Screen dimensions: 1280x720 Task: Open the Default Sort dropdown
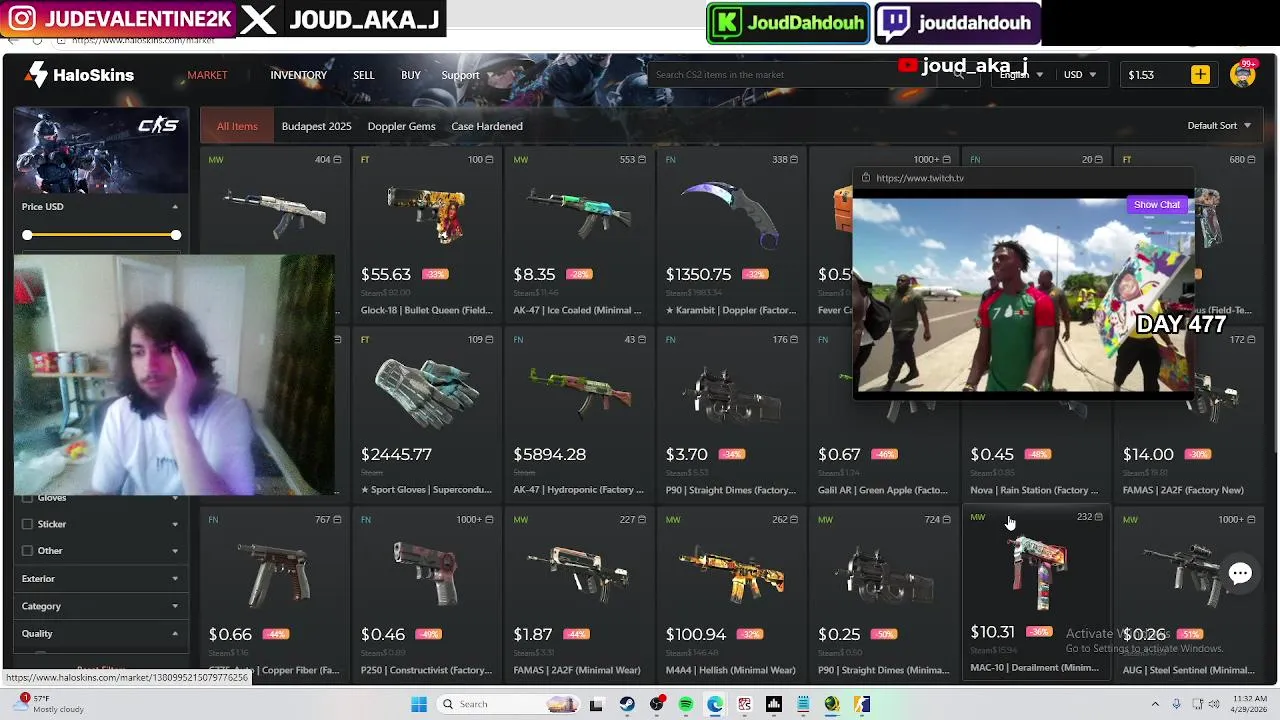(x=1219, y=126)
